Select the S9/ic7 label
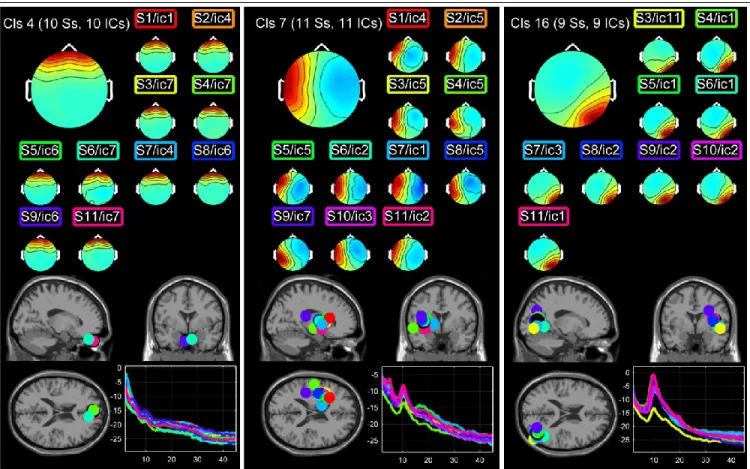 click(x=293, y=217)
